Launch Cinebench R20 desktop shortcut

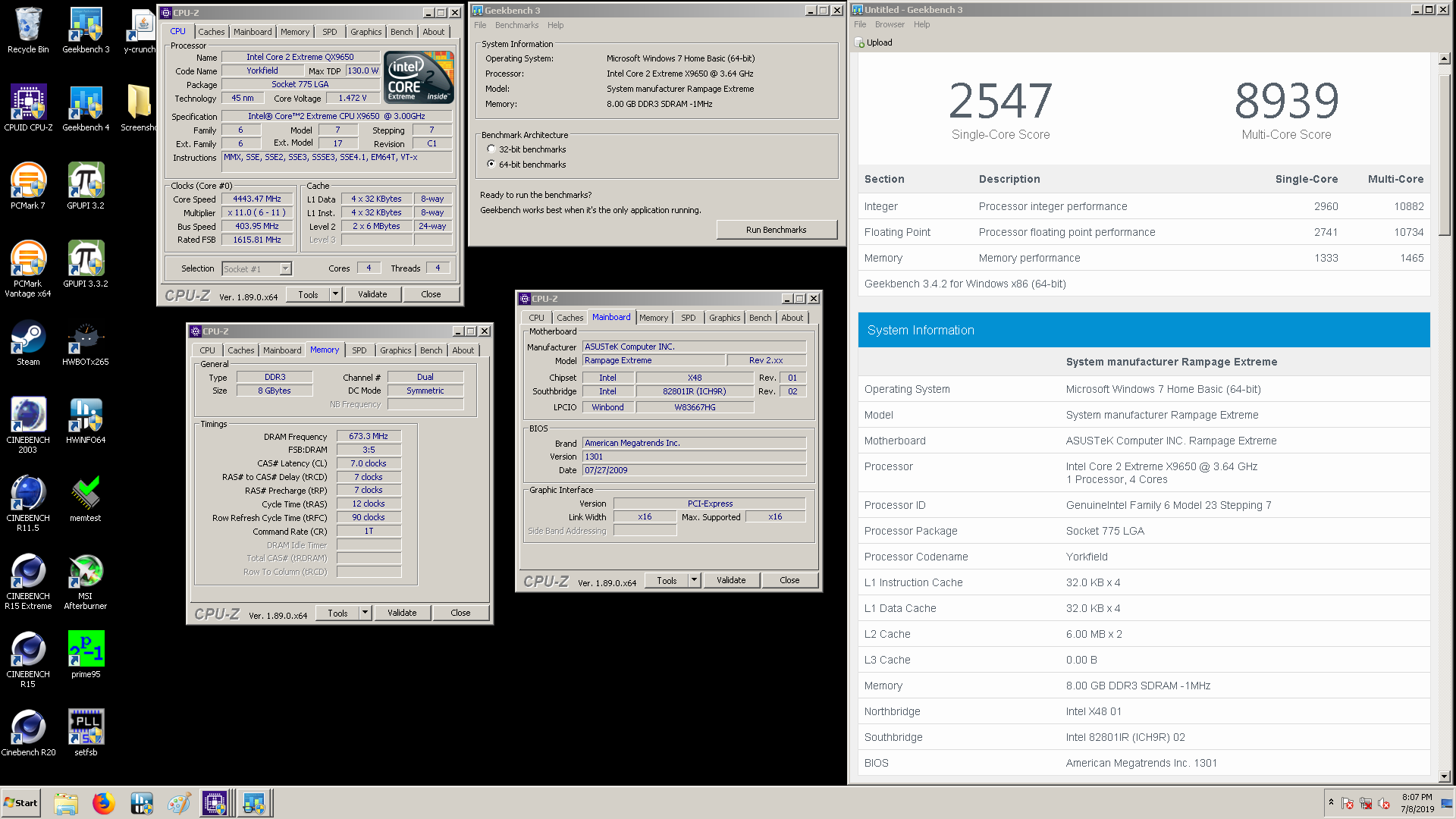[x=28, y=733]
